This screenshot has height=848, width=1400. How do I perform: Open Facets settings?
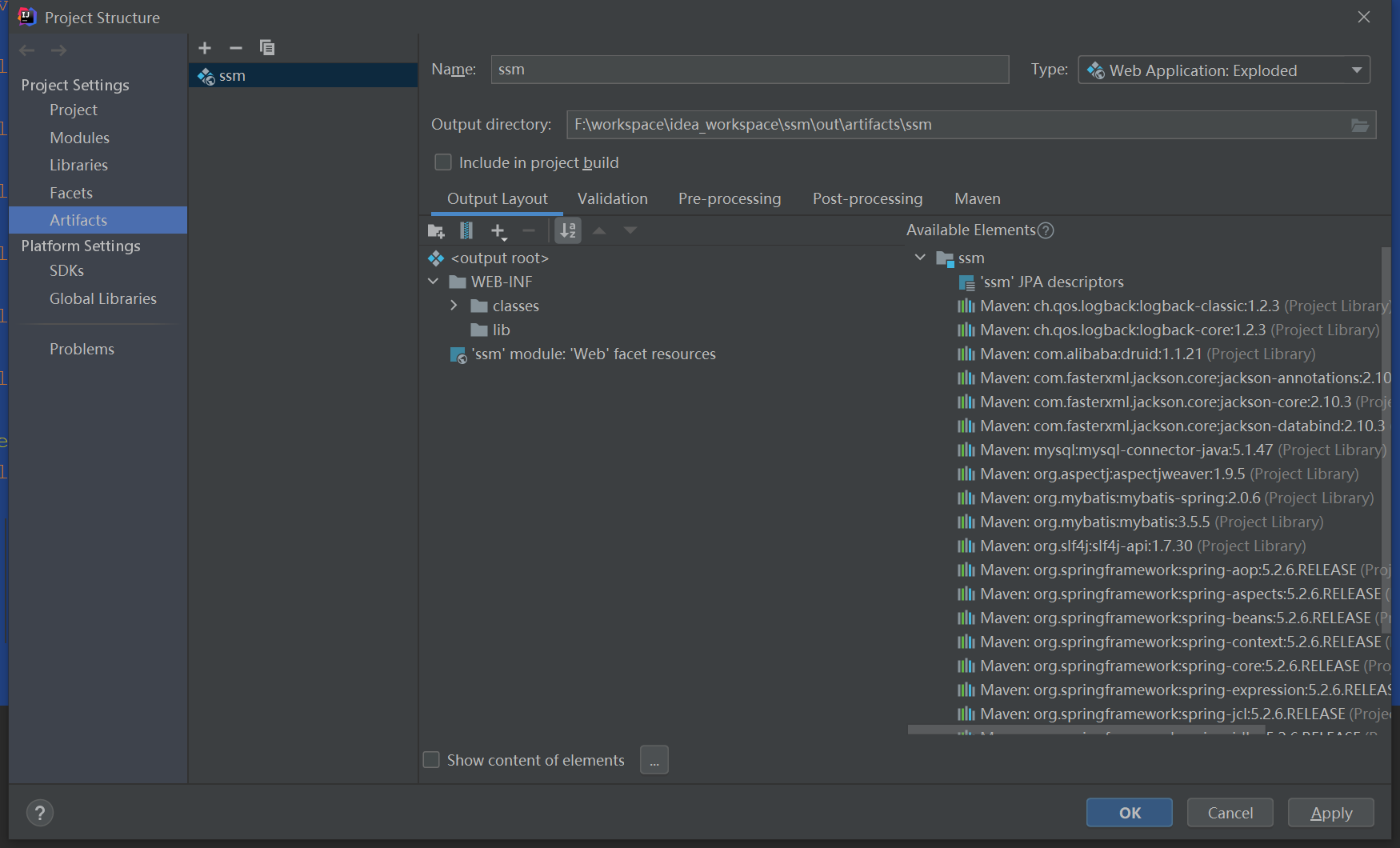click(71, 193)
